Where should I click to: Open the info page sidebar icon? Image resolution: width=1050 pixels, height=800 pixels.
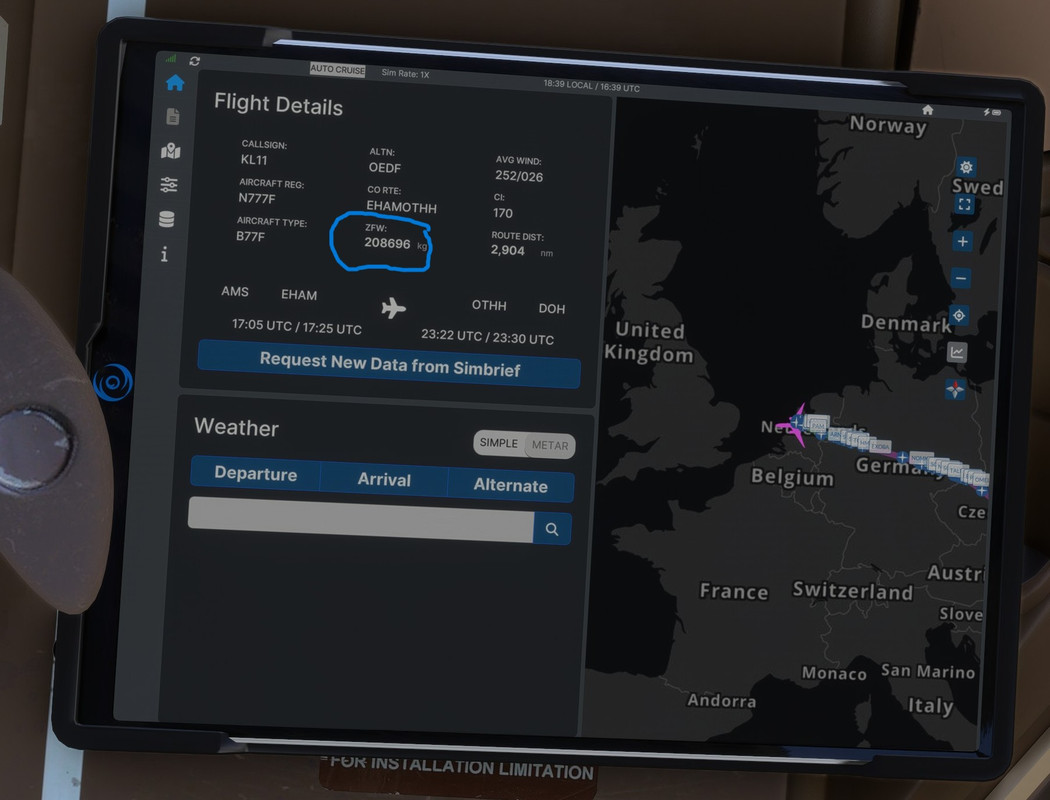coord(164,254)
